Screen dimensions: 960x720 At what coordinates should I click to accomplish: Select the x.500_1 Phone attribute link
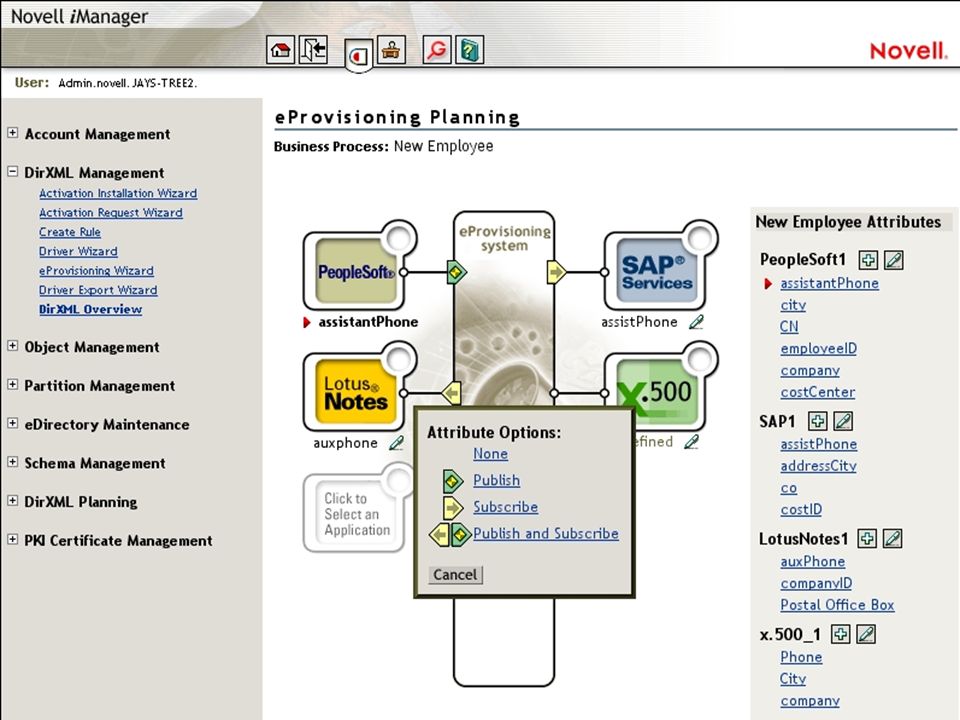coord(801,657)
